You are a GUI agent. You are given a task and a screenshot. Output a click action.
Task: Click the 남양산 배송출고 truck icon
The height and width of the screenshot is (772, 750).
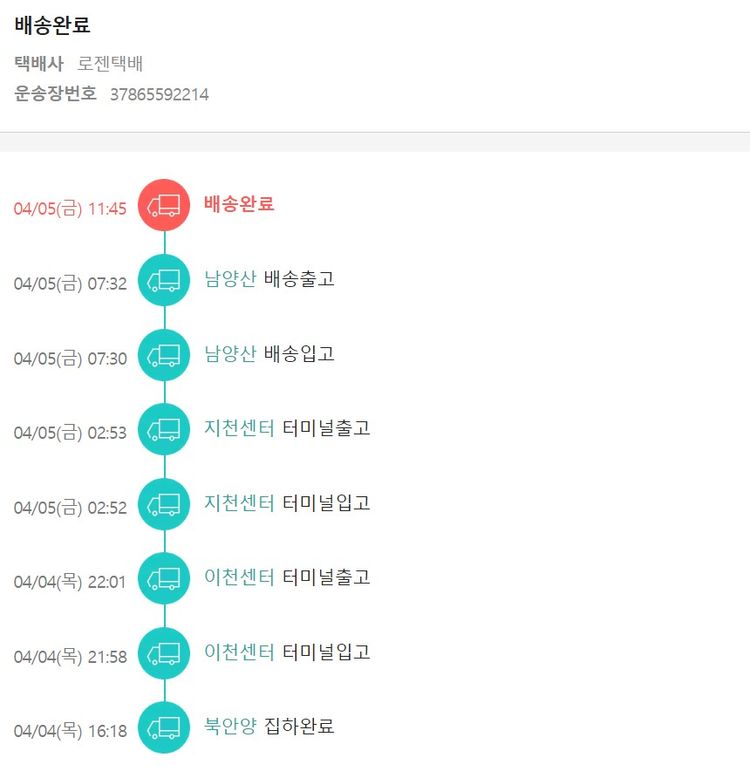pyautogui.click(x=163, y=280)
